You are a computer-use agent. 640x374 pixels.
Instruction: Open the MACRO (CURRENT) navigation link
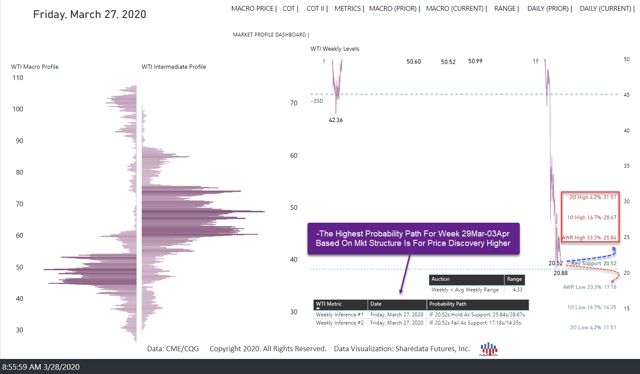pyautogui.click(x=455, y=9)
